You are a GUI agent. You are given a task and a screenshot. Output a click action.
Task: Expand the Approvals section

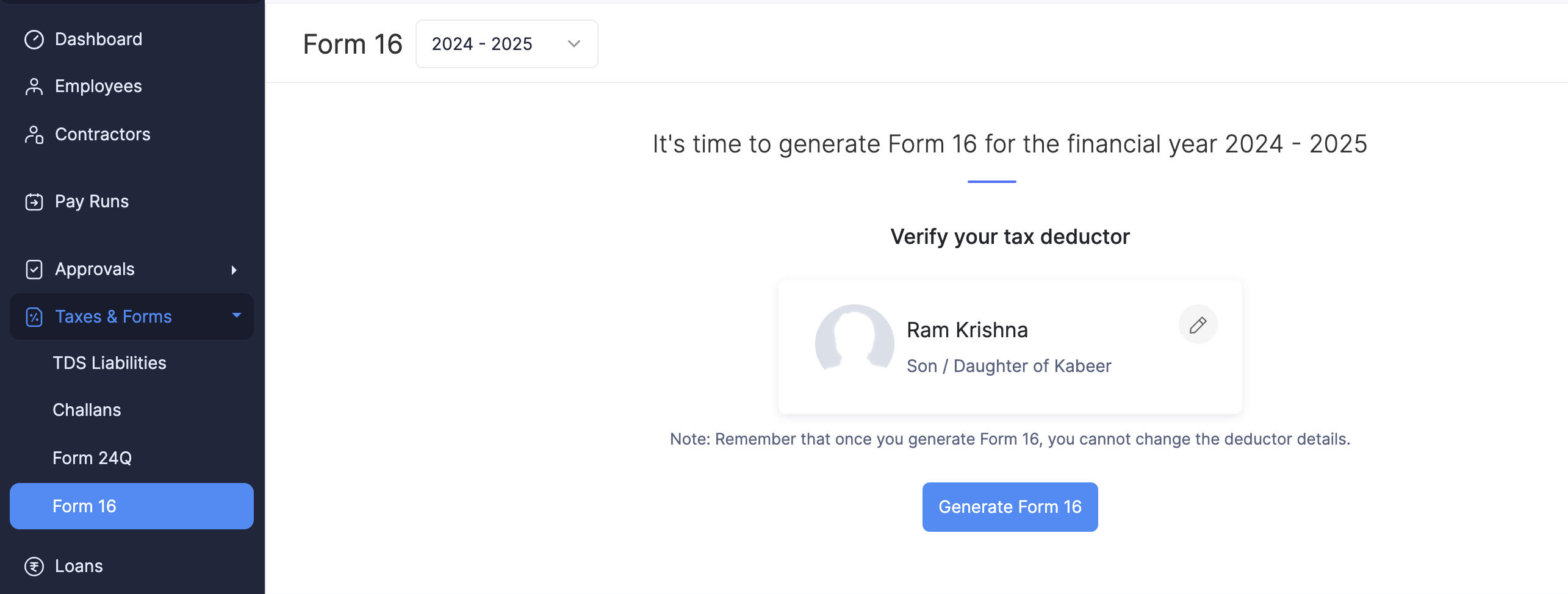(235, 269)
